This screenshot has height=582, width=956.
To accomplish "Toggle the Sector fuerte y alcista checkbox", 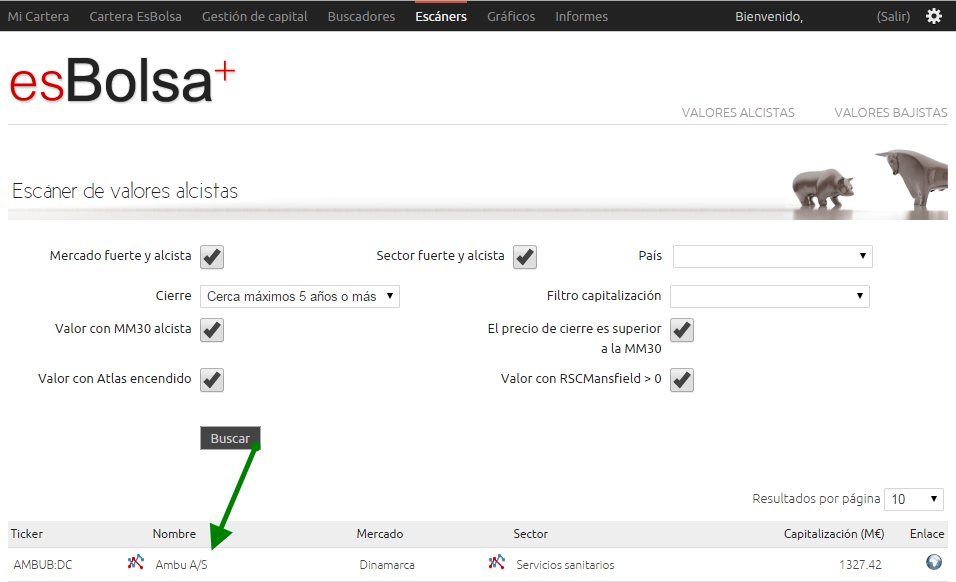I will click(x=524, y=257).
